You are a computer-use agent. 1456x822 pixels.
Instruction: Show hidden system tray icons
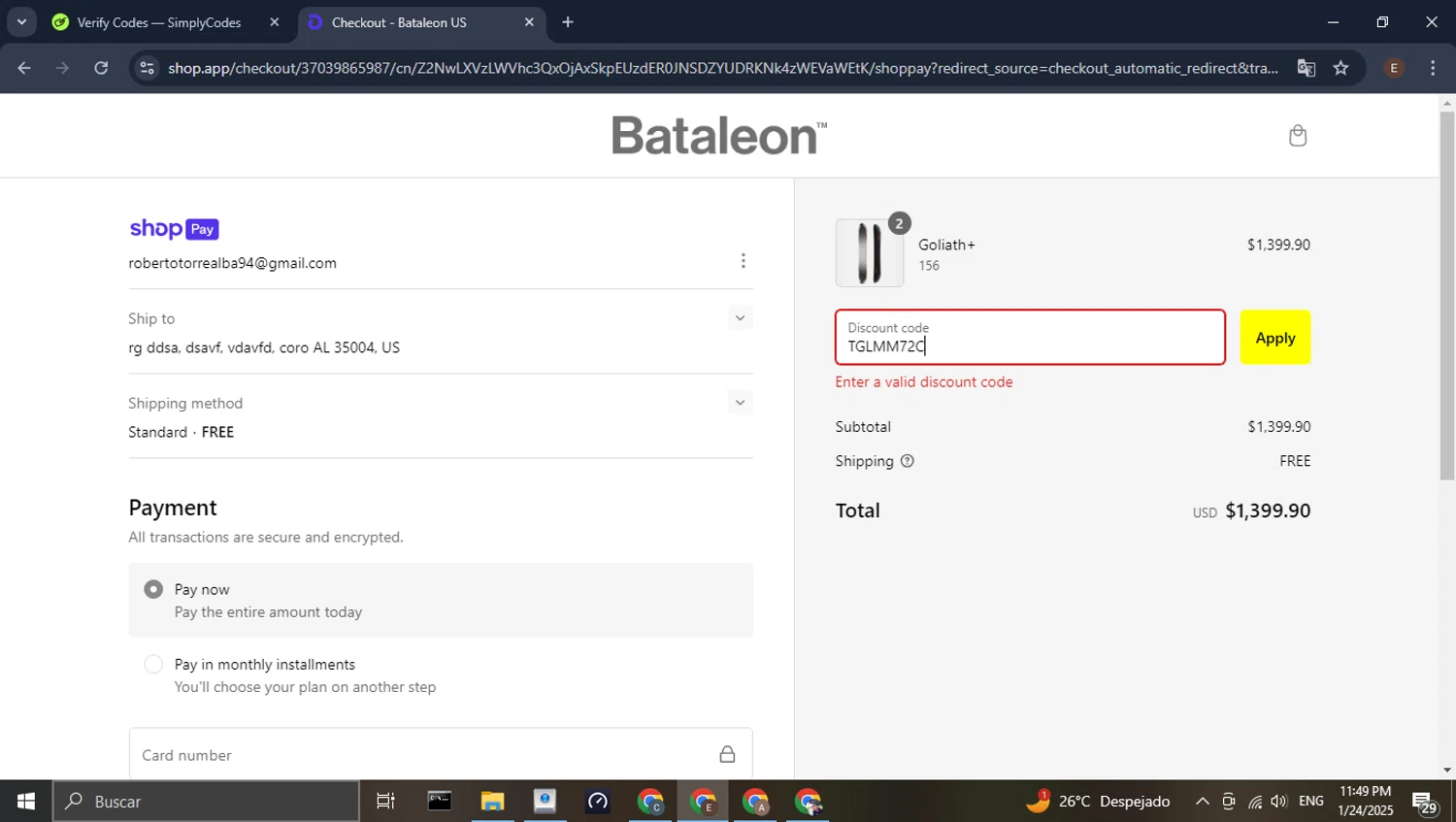click(1203, 802)
